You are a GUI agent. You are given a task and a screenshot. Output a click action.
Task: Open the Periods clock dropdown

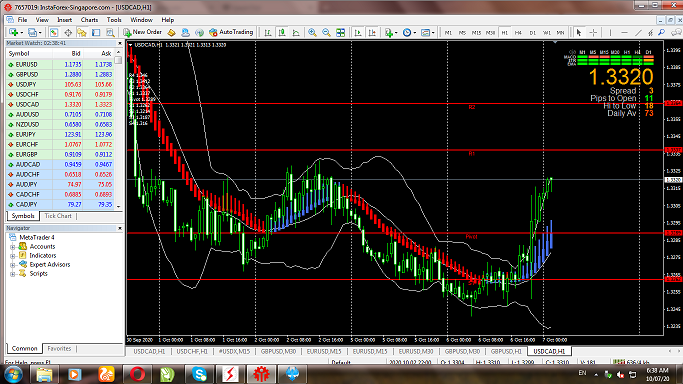pos(409,32)
